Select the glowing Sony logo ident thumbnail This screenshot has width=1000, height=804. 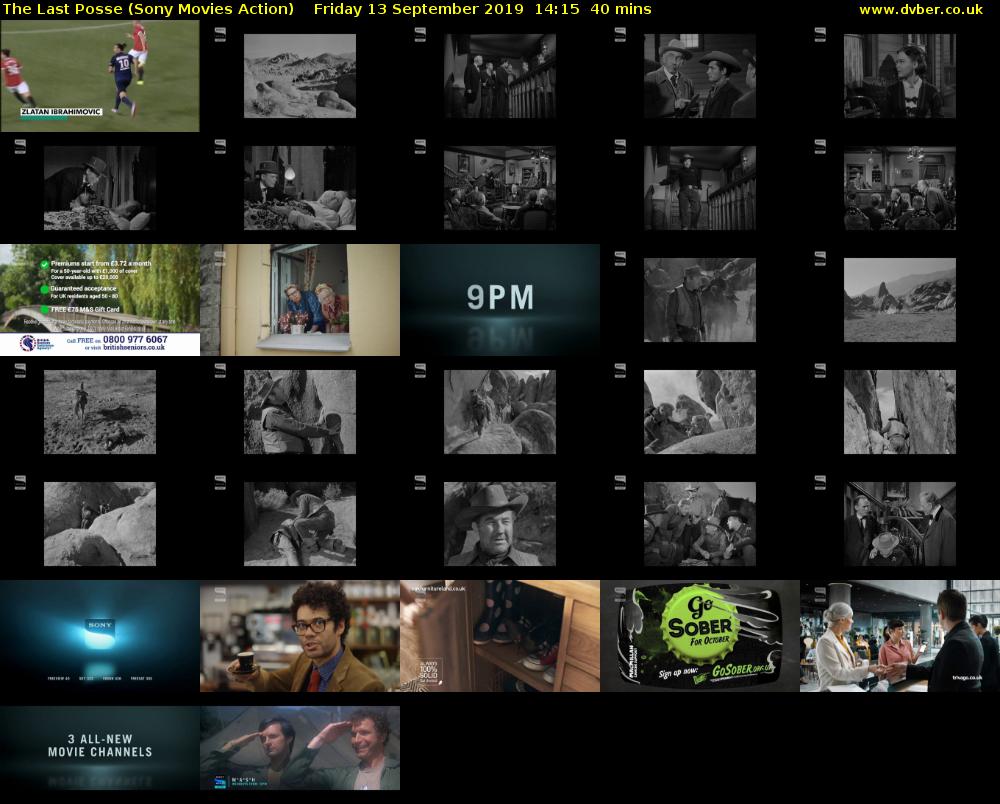pyautogui.click(x=99, y=636)
